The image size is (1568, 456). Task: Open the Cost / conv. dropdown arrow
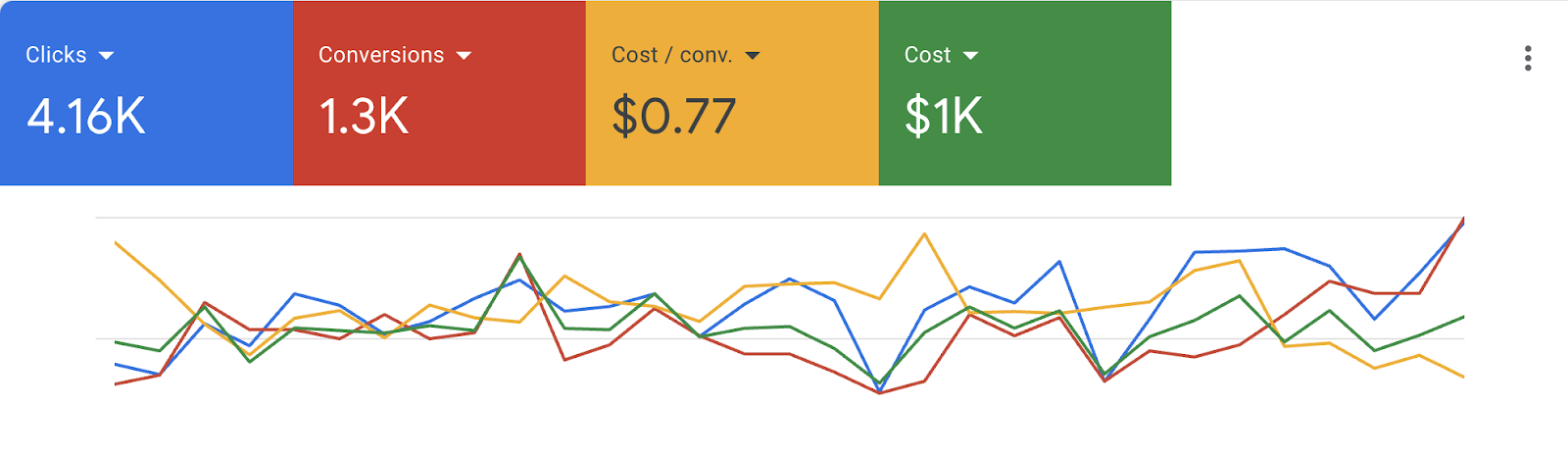(x=753, y=56)
